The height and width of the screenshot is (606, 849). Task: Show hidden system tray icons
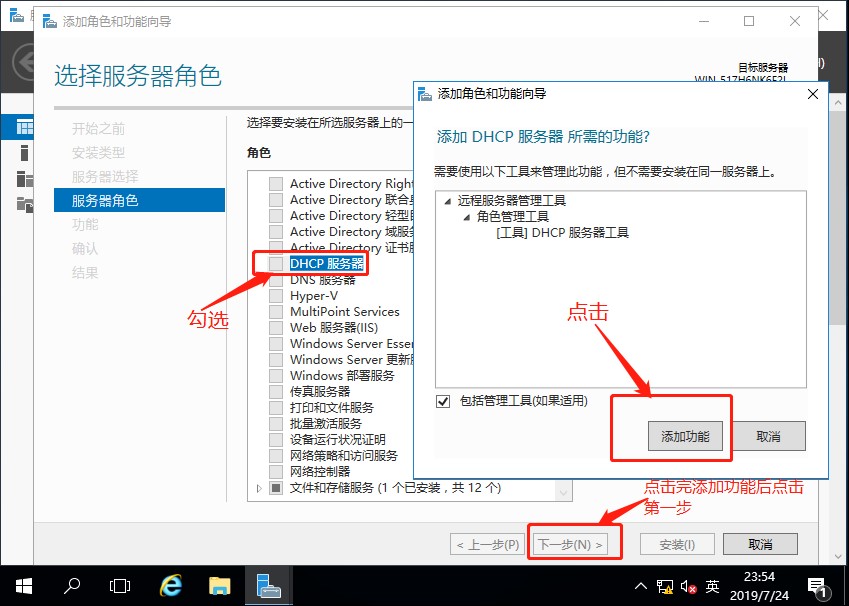[x=641, y=586]
